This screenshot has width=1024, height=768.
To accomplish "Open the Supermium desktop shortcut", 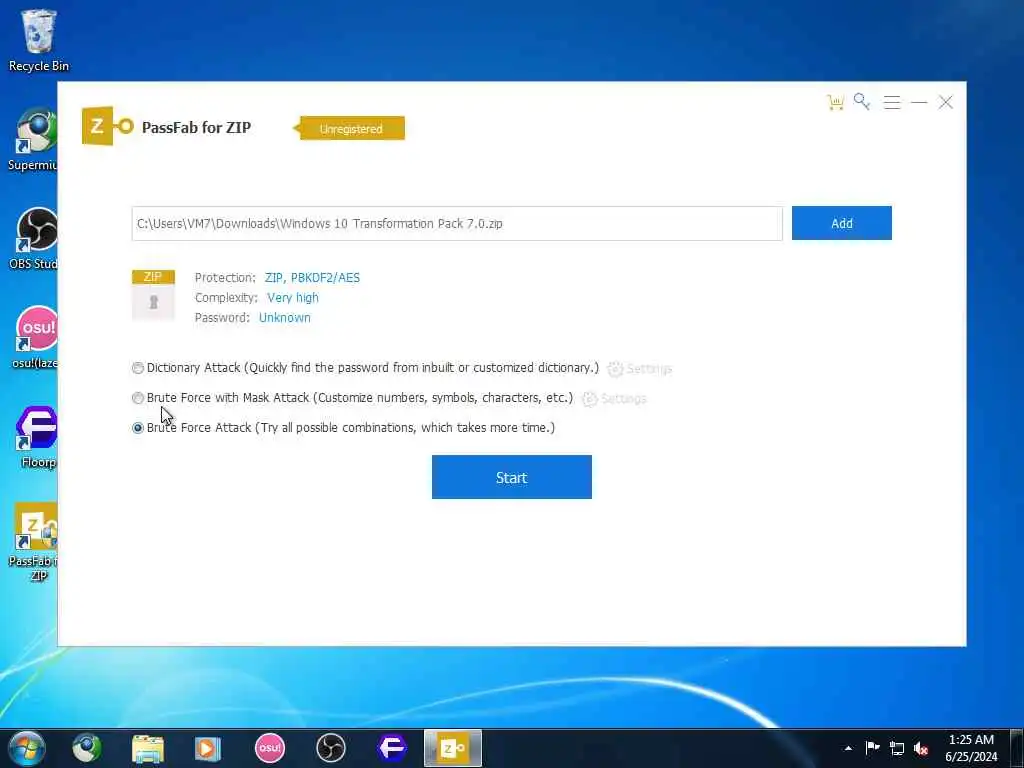I will point(33,140).
